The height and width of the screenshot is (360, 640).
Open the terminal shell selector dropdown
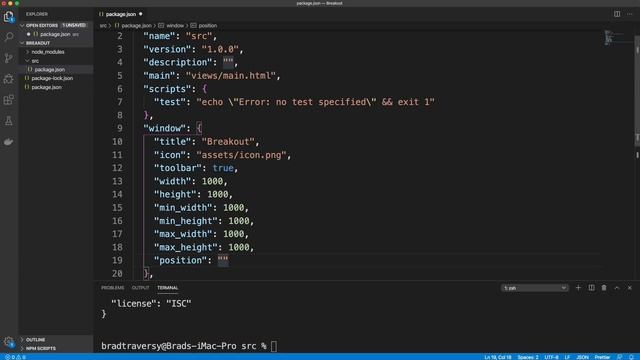tap(534, 288)
